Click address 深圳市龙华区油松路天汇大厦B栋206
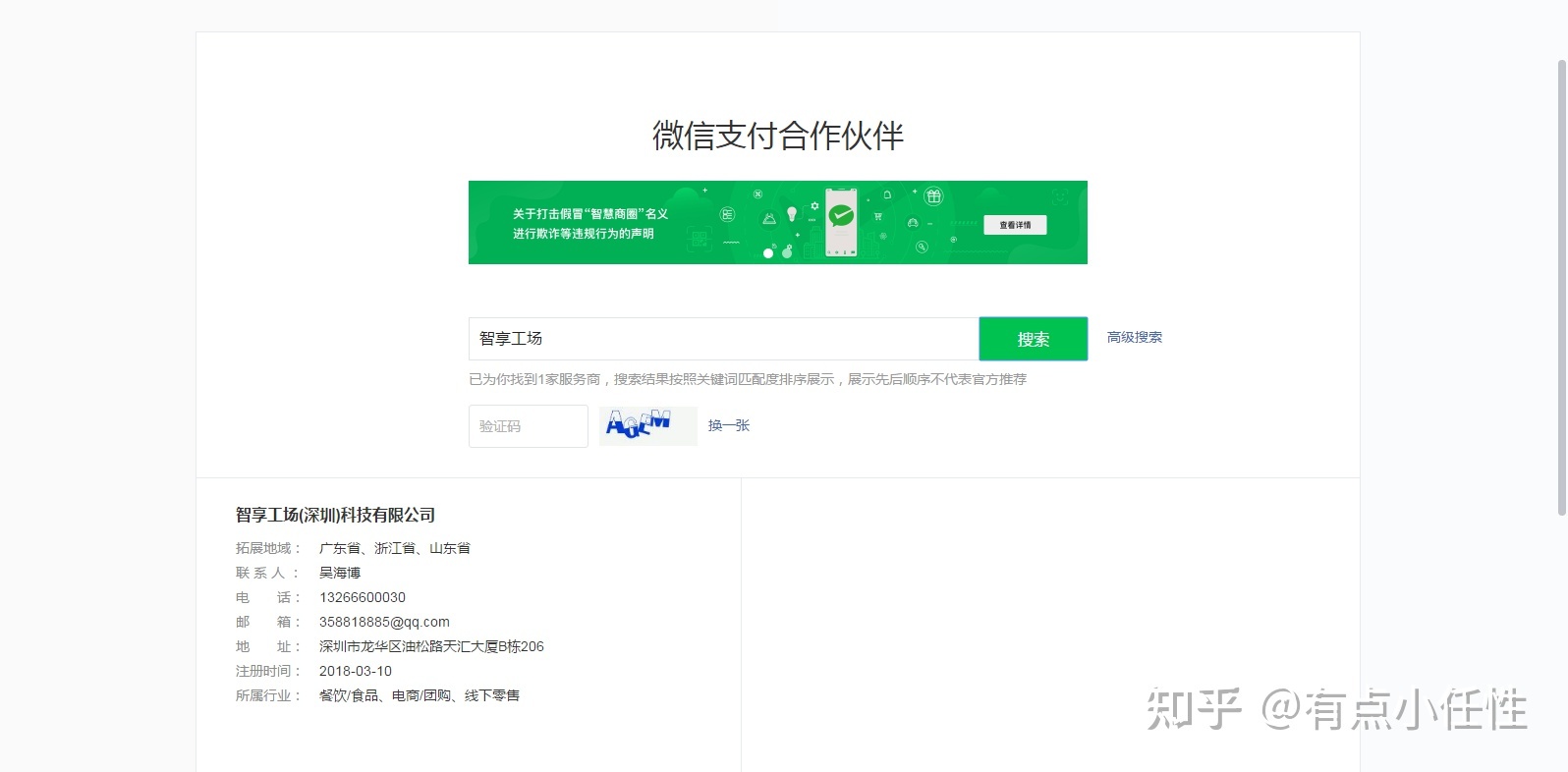 (x=431, y=646)
